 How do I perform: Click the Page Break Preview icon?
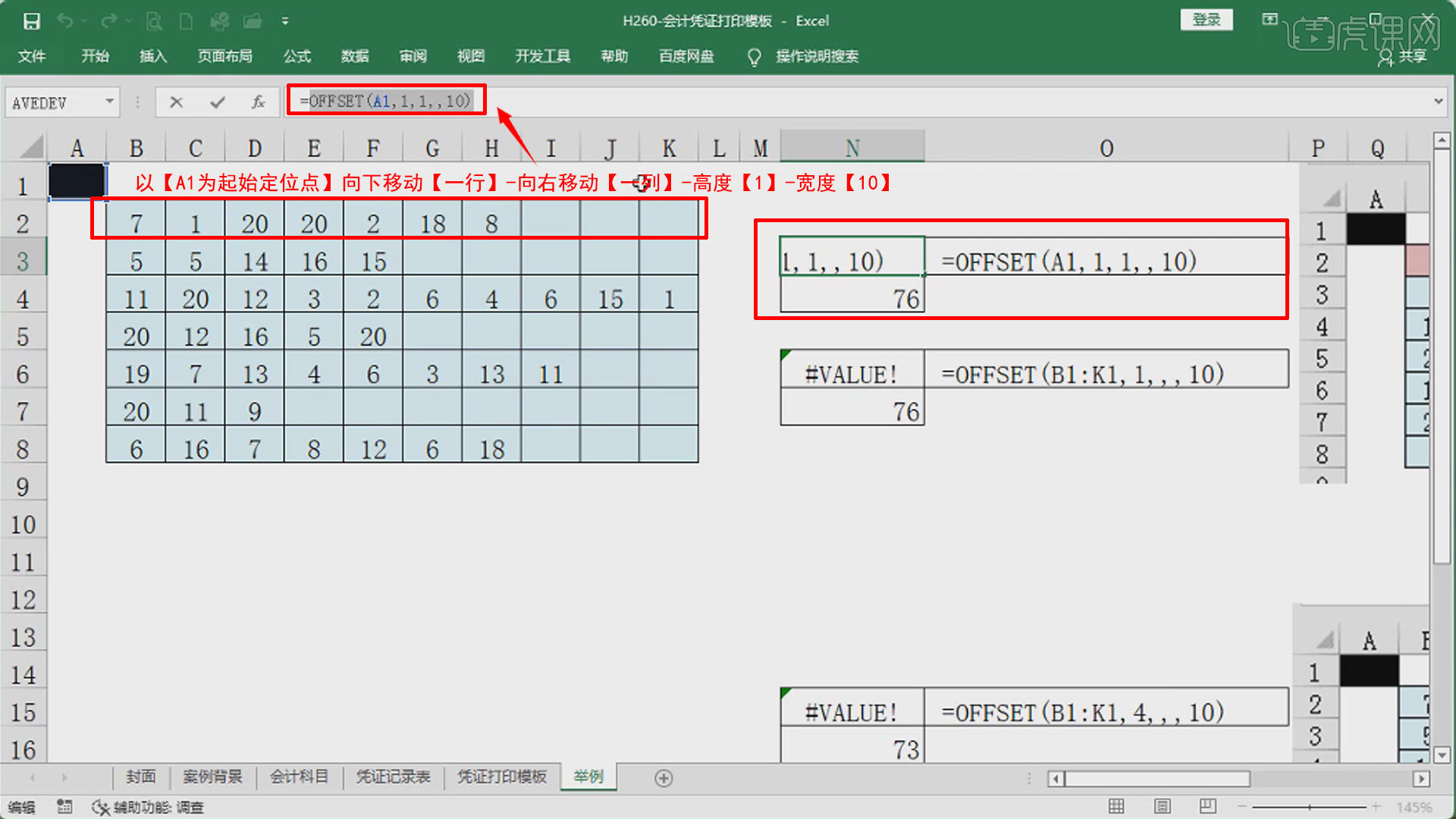(1207, 806)
